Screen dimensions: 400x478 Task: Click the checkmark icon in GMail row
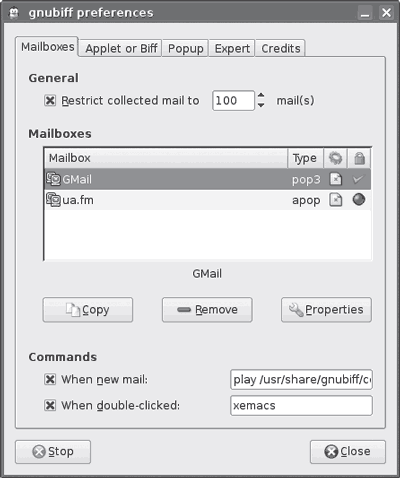pos(358,179)
